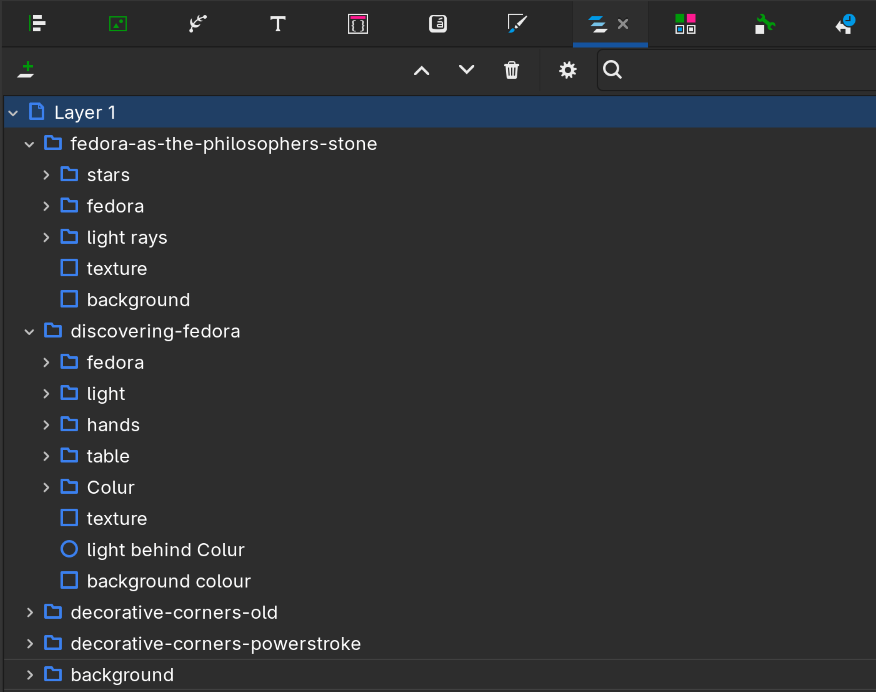
Task: Expand the Colur group
Action: point(46,488)
